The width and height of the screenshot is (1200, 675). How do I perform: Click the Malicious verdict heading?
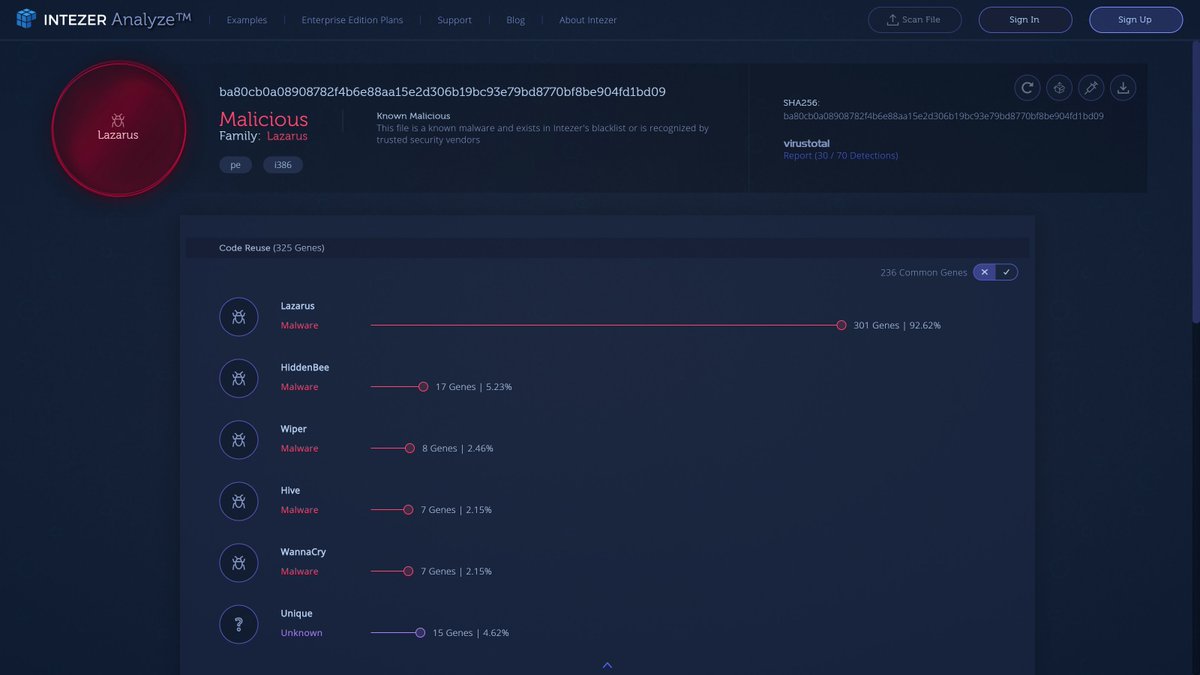tap(264, 118)
